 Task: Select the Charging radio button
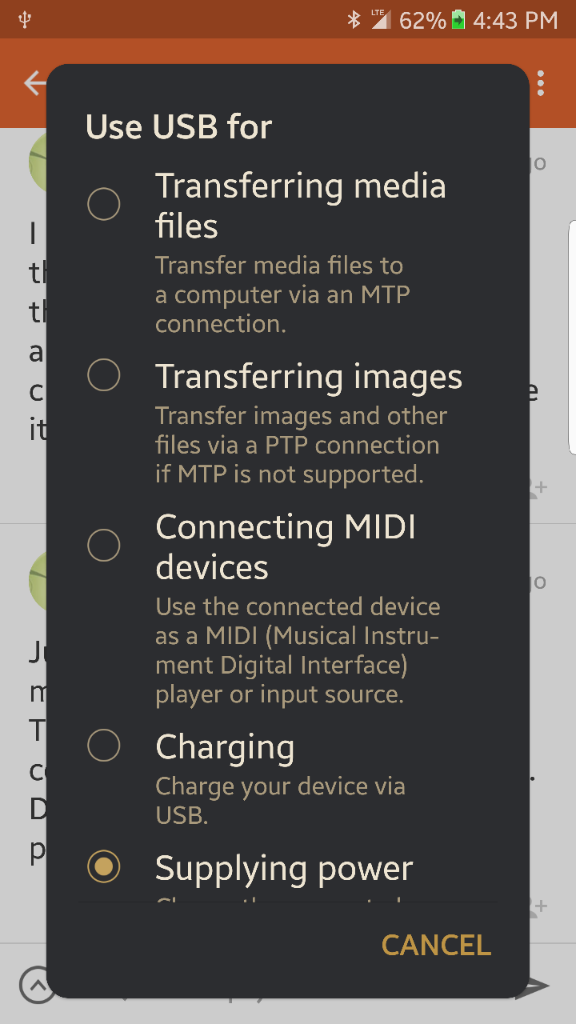coord(104,746)
